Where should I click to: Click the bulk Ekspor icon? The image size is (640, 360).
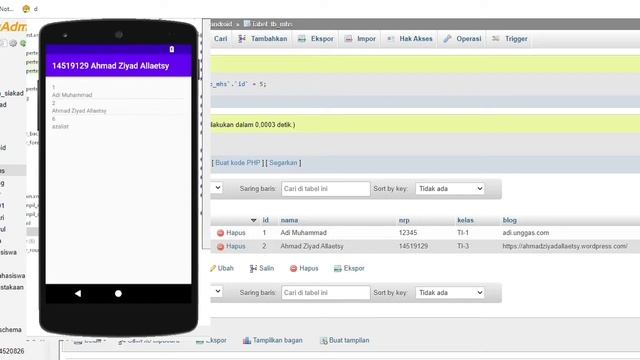pyautogui.click(x=338, y=268)
